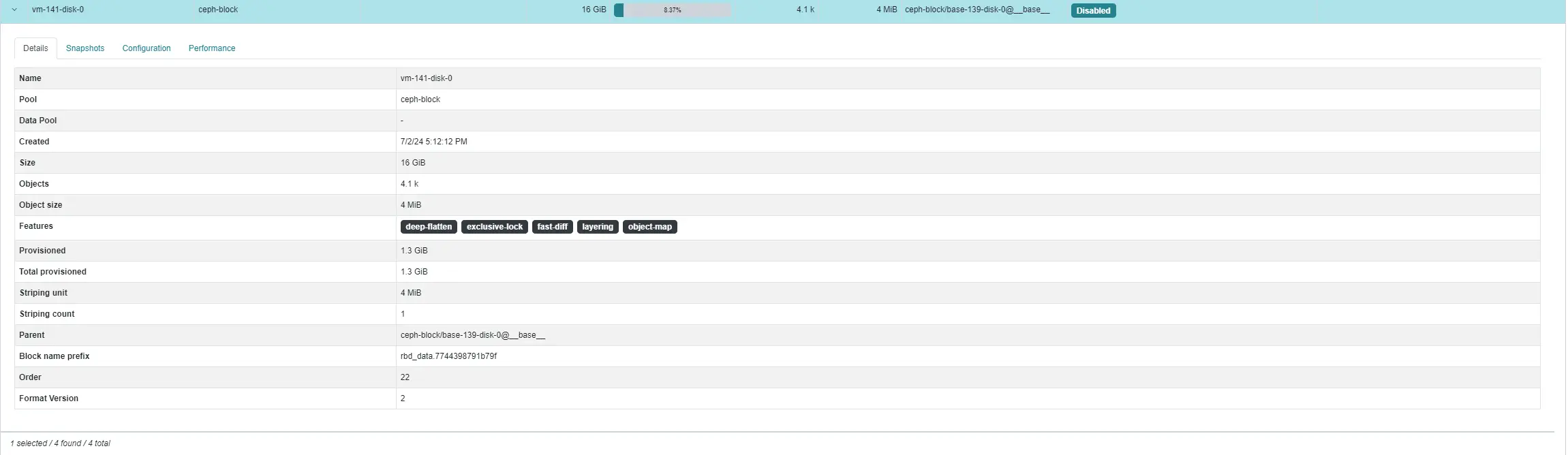This screenshot has height=455, width=1568.
Task: Click ceph-block pool cell in the highlighted row
Action: pyautogui.click(x=218, y=10)
